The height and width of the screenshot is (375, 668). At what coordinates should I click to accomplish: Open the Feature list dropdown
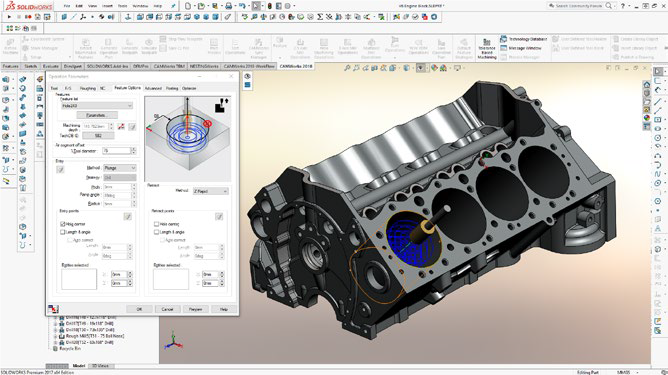97,106
